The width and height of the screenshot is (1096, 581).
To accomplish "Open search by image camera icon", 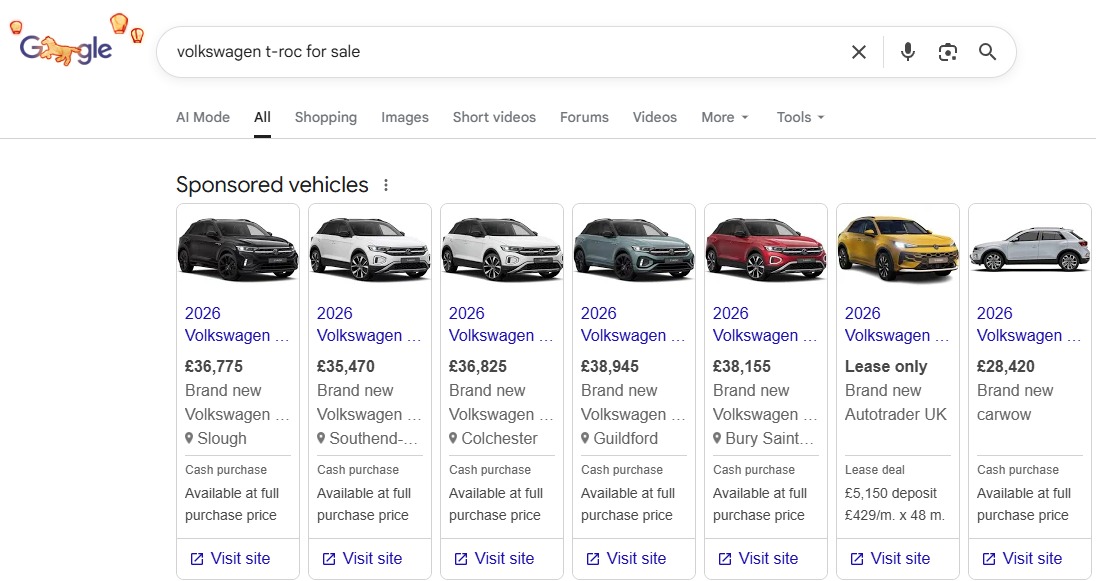I will (x=947, y=52).
